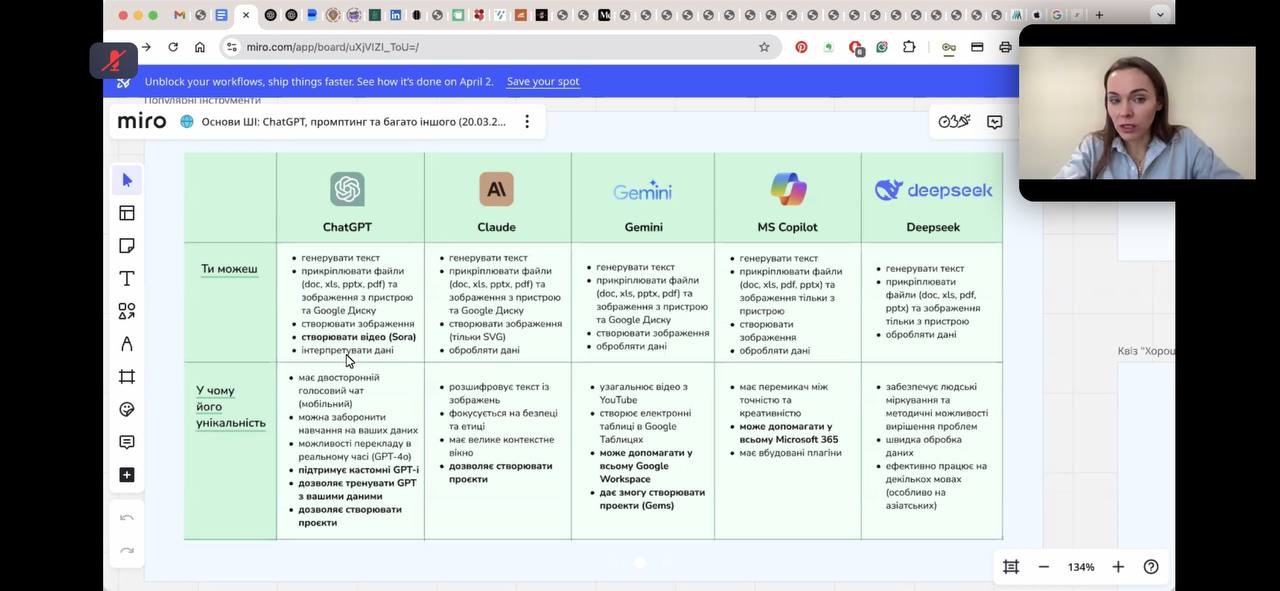
Task: Select the Pen drawing tool
Action: tap(127, 344)
